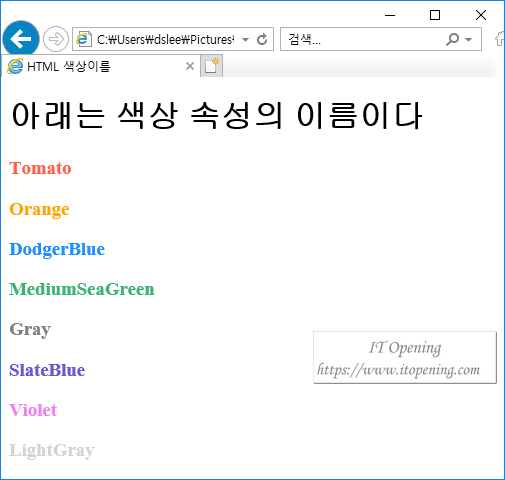This screenshot has width=505, height=480.
Task: Expand the address bar history dropdown
Action: pyautogui.click(x=245, y=40)
